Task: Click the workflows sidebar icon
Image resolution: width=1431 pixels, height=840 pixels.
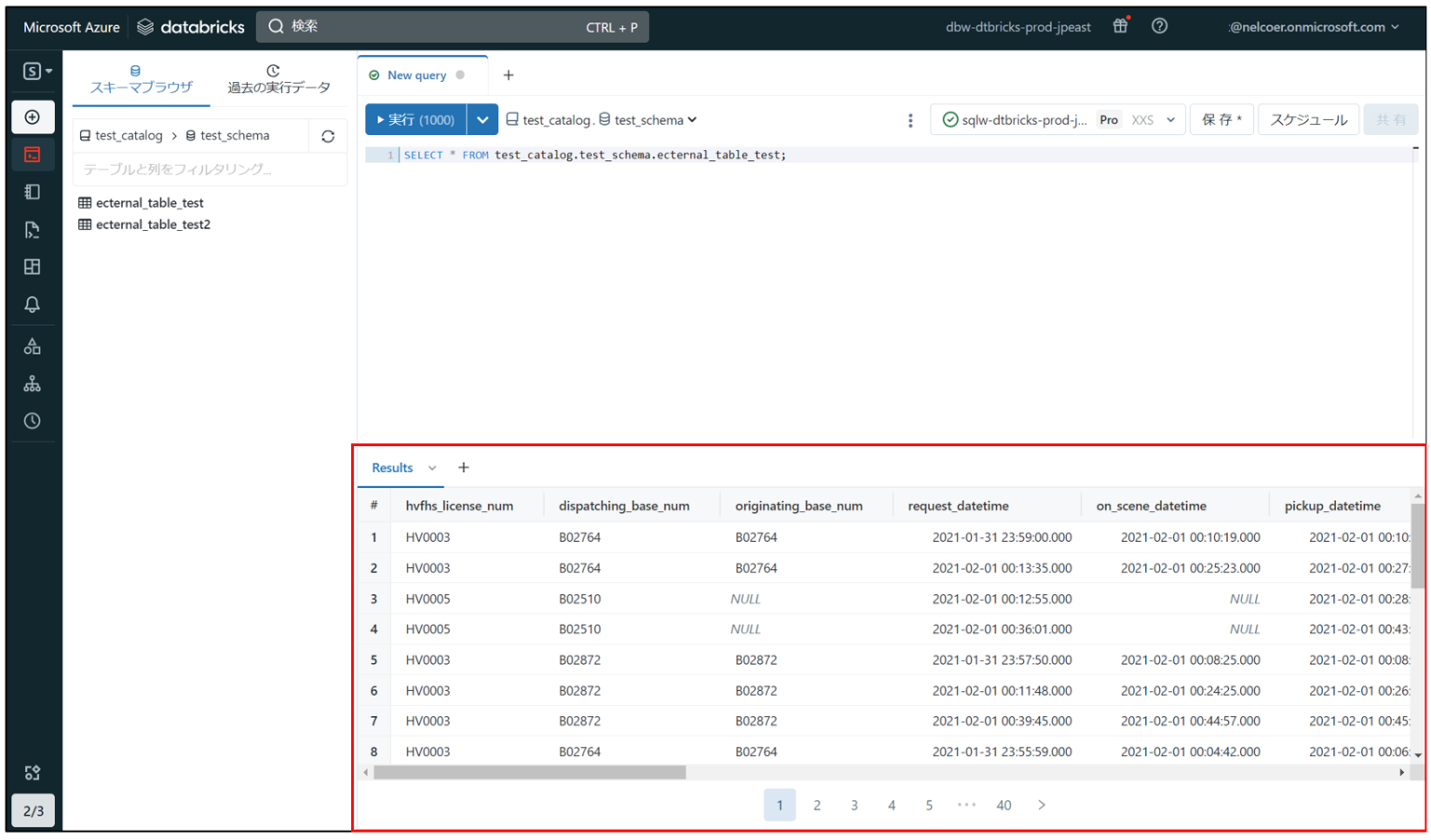Action: click(33, 383)
